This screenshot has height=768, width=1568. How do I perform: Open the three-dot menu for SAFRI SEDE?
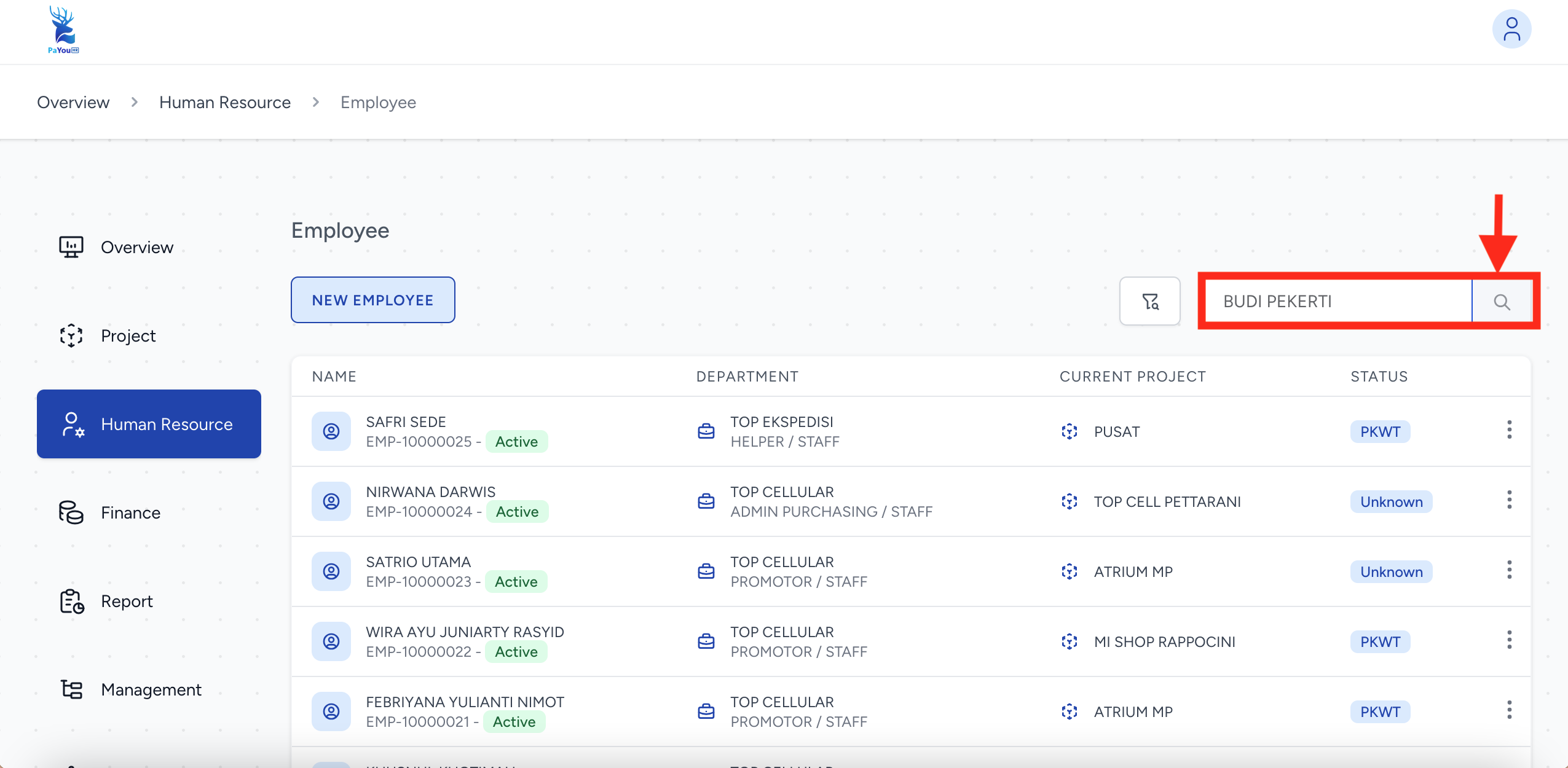(1508, 430)
